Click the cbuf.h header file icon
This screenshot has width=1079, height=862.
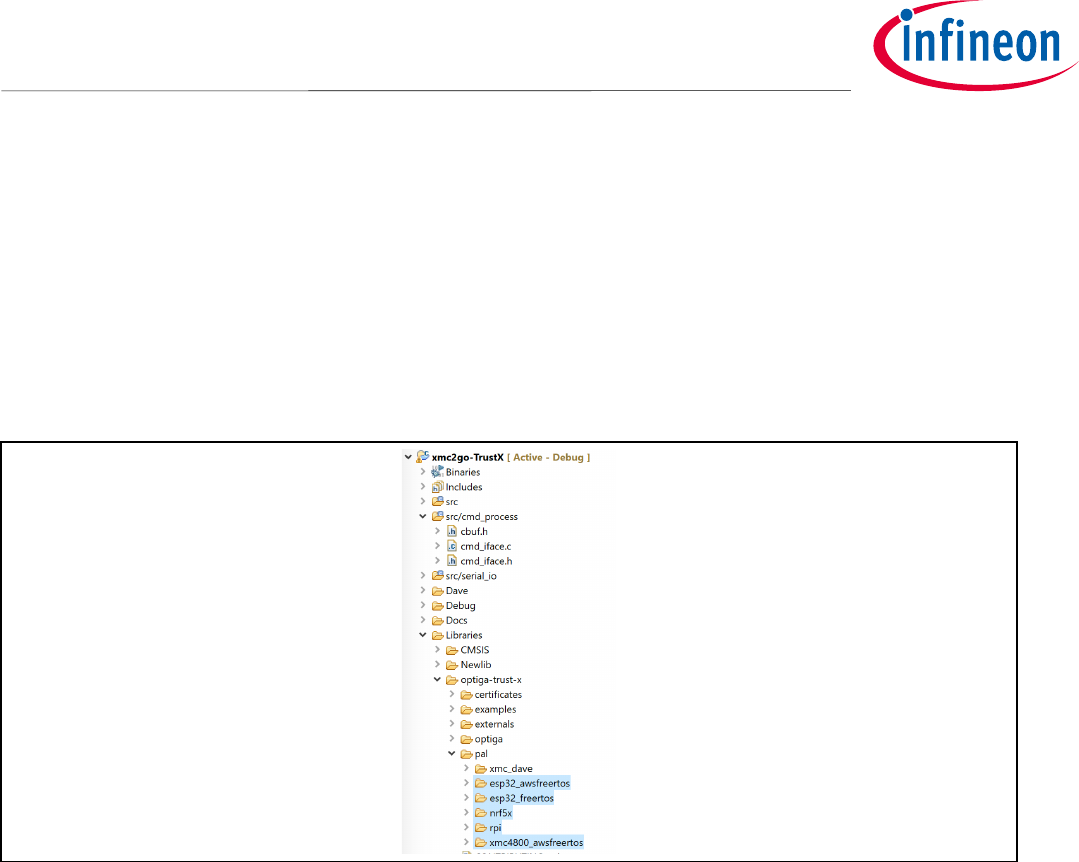pos(451,531)
